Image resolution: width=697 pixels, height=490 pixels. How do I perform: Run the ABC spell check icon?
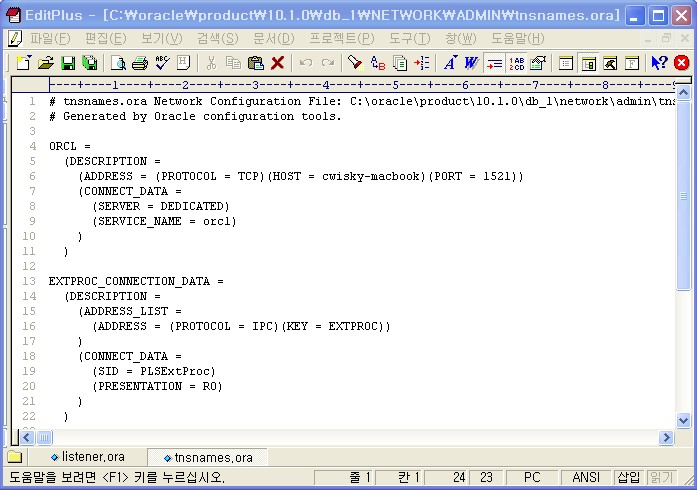point(162,63)
